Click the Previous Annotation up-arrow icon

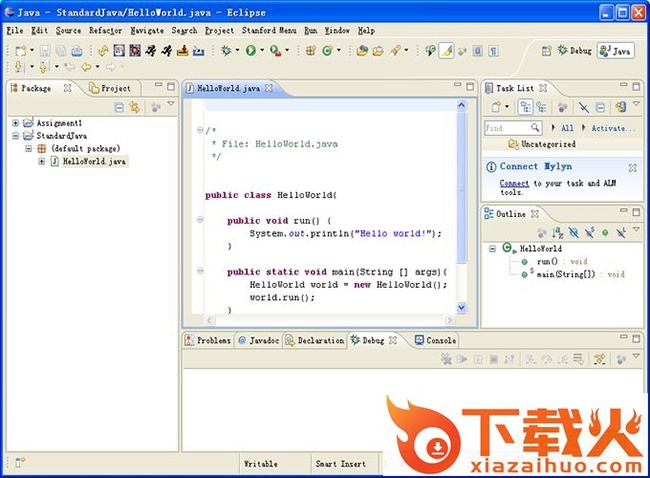(44, 66)
